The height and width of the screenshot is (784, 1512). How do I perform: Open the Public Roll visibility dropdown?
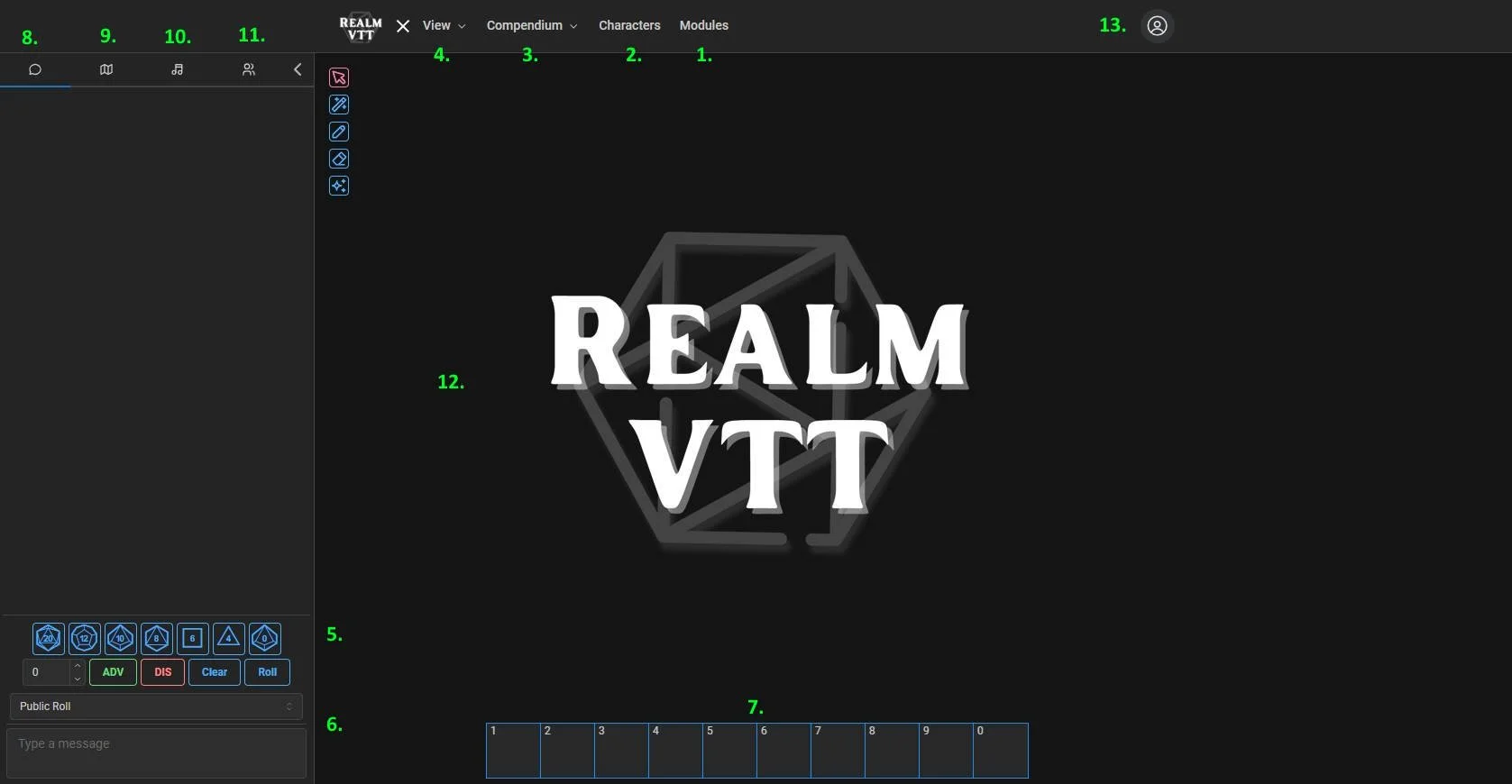click(x=156, y=707)
